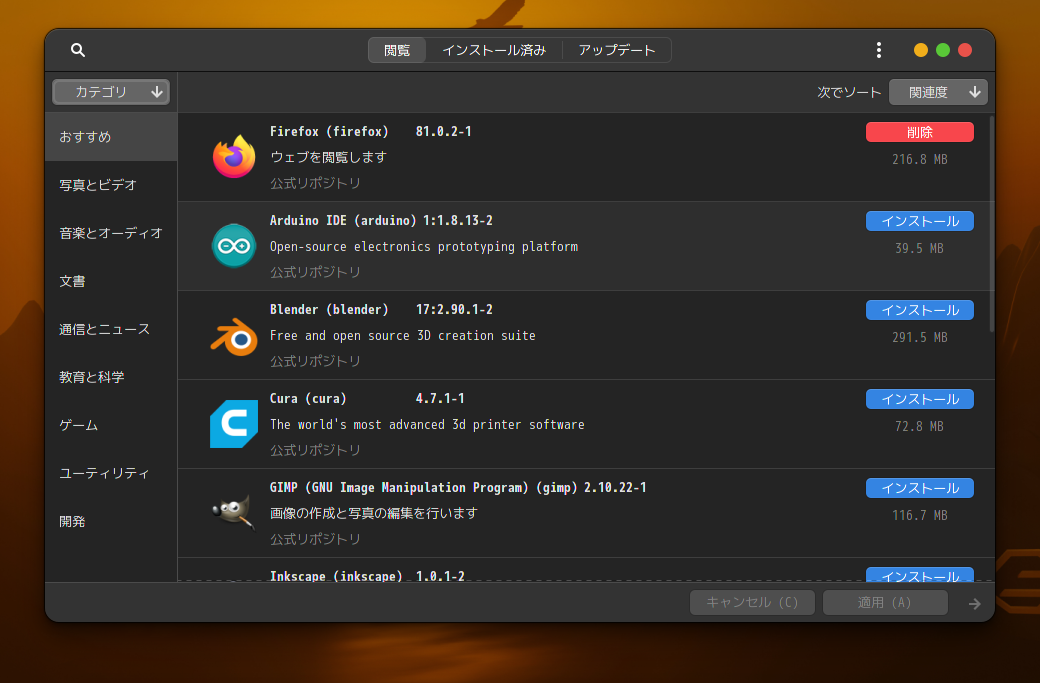Click the 72.8 MB size label
Viewport: 1040px width, 683px height.
click(x=919, y=426)
